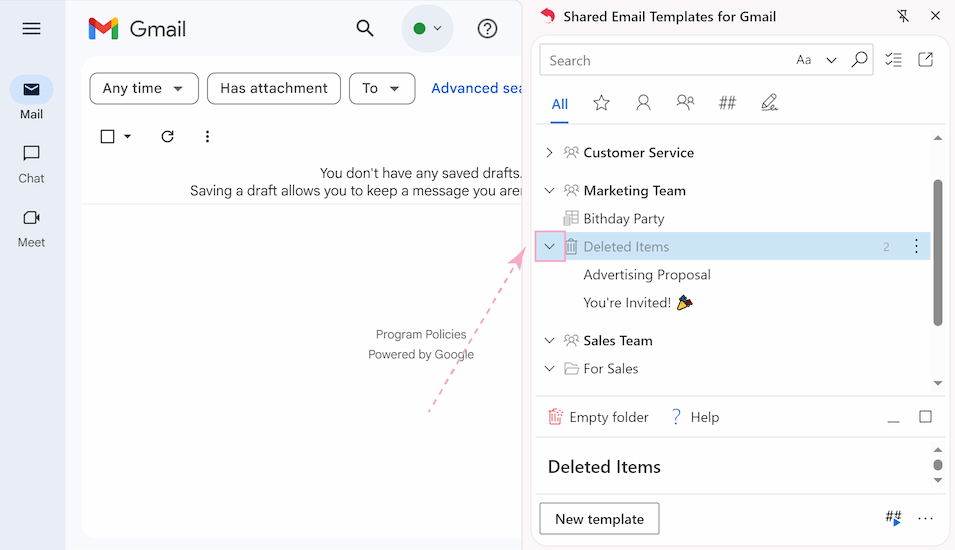Image resolution: width=955 pixels, height=550 pixels.
Task: Toggle the Has attachment filter chip
Action: [273, 88]
